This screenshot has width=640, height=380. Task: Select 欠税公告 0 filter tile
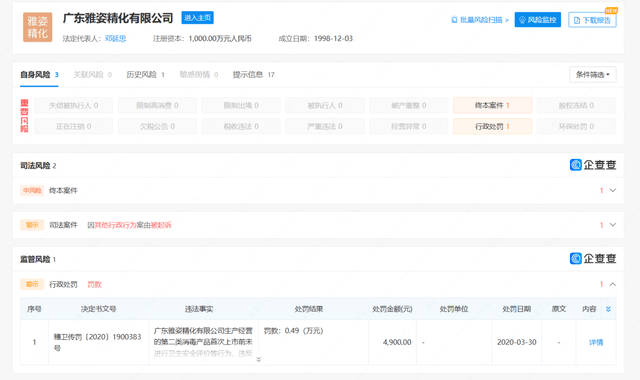(x=157, y=127)
